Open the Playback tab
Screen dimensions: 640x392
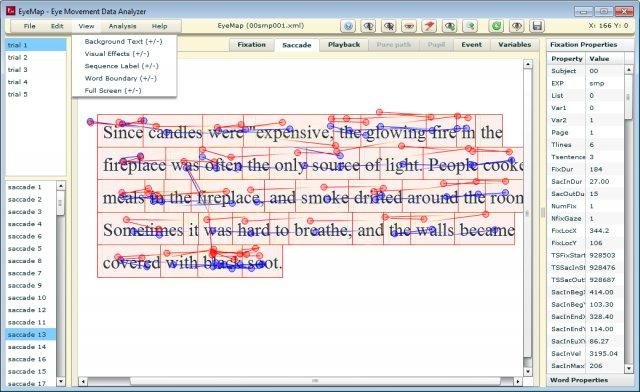point(344,45)
